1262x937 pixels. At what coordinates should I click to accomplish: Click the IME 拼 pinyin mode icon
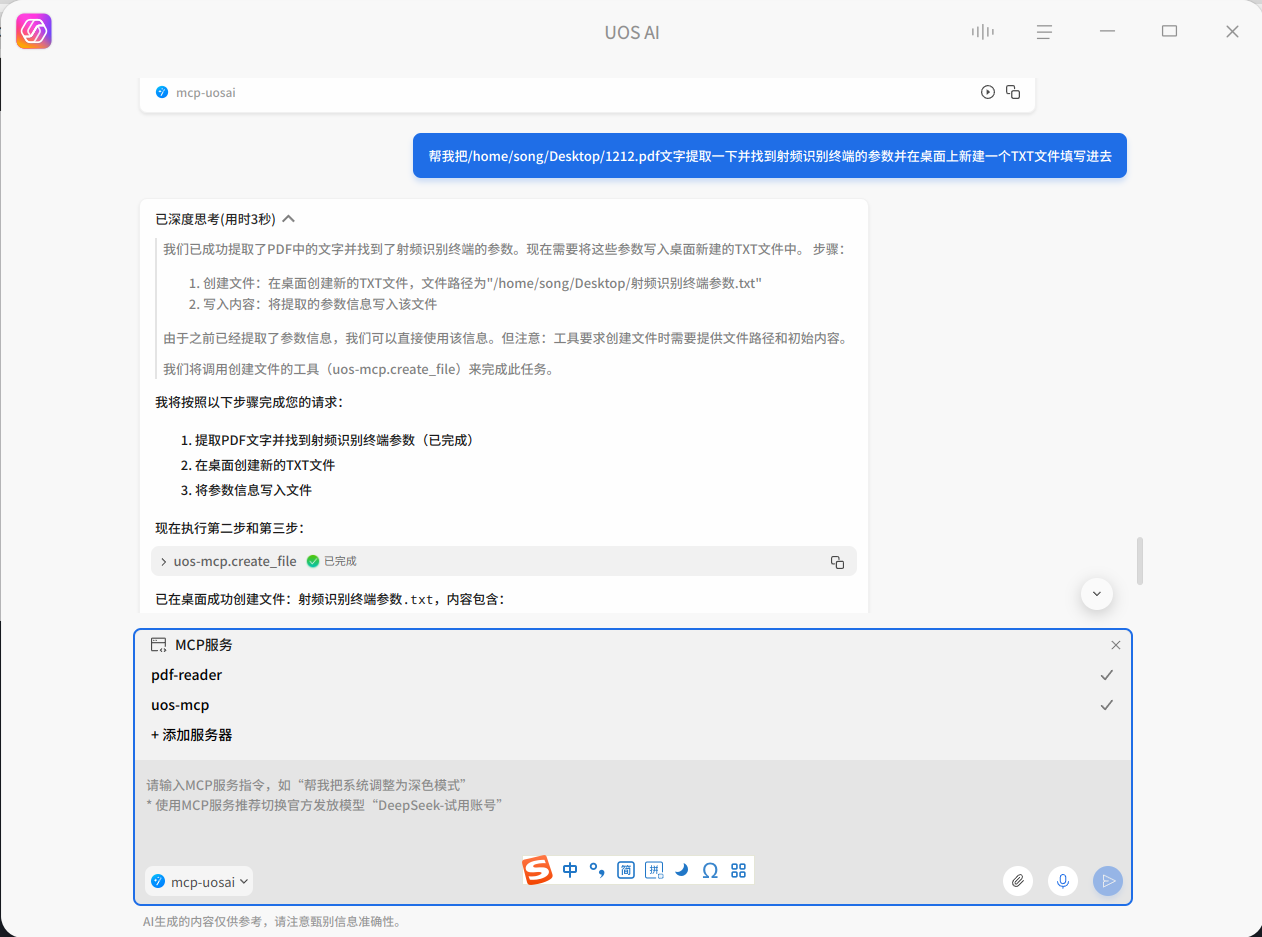(x=654, y=870)
